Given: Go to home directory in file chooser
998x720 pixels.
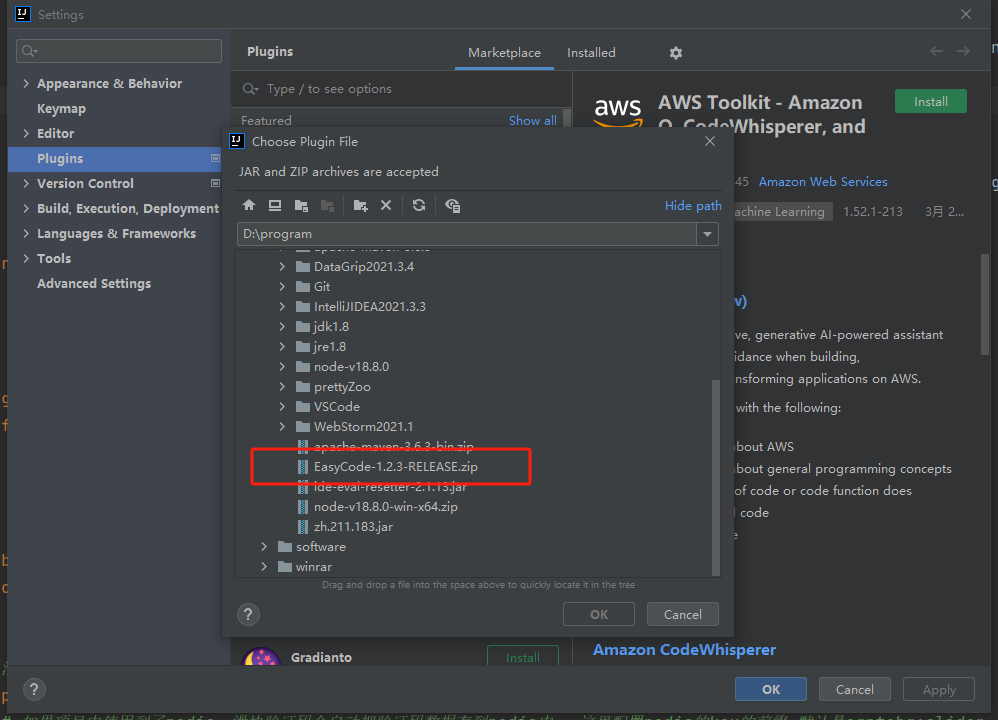Looking at the screenshot, I should pos(249,205).
